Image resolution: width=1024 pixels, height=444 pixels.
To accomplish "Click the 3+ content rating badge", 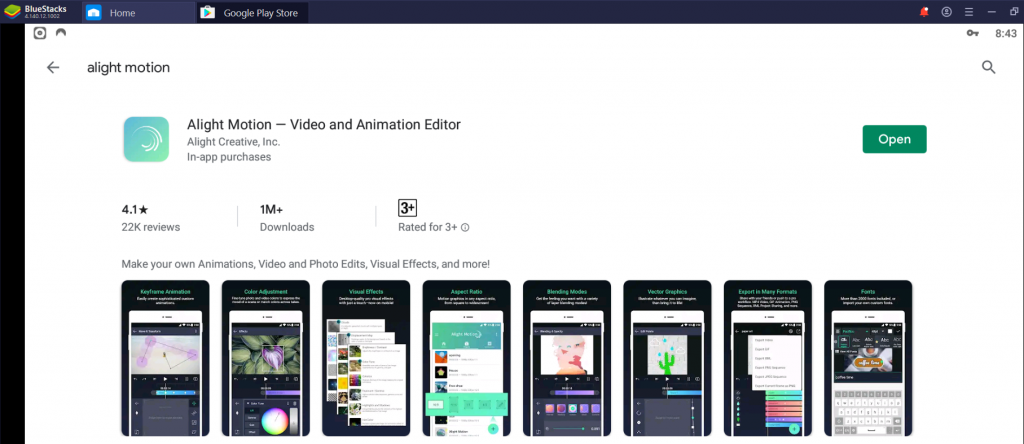I will pyautogui.click(x=408, y=208).
